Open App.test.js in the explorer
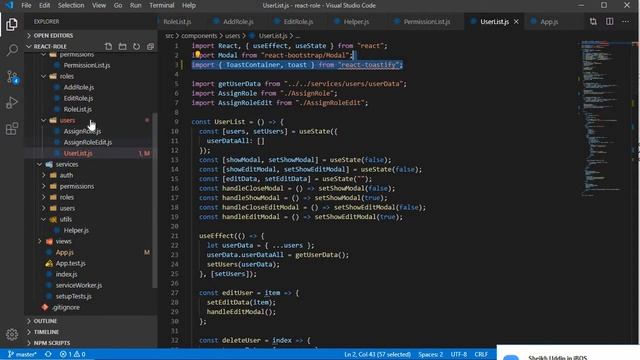 coord(71,264)
